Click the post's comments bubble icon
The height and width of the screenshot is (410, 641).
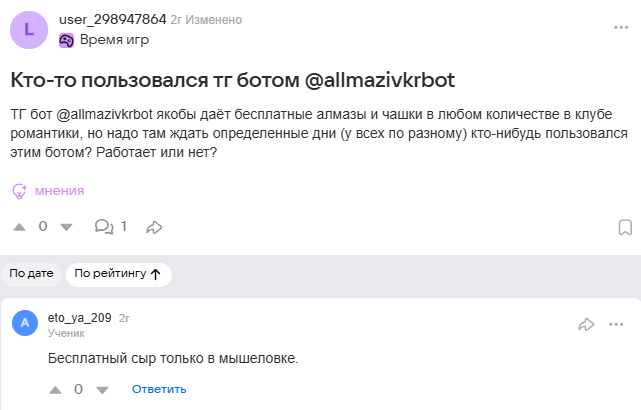tap(103, 227)
